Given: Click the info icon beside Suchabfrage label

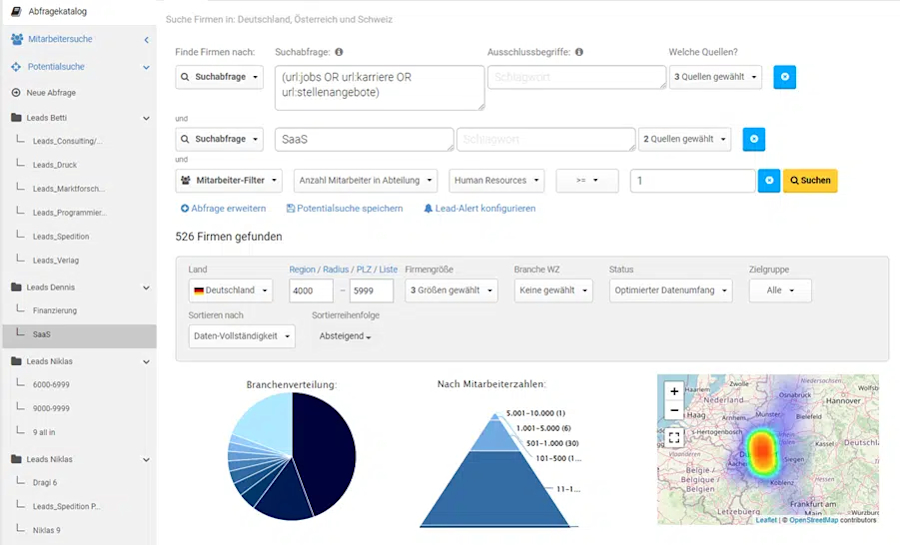Looking at the screenshot, I should pyautogui.click(x=339, y=52).
